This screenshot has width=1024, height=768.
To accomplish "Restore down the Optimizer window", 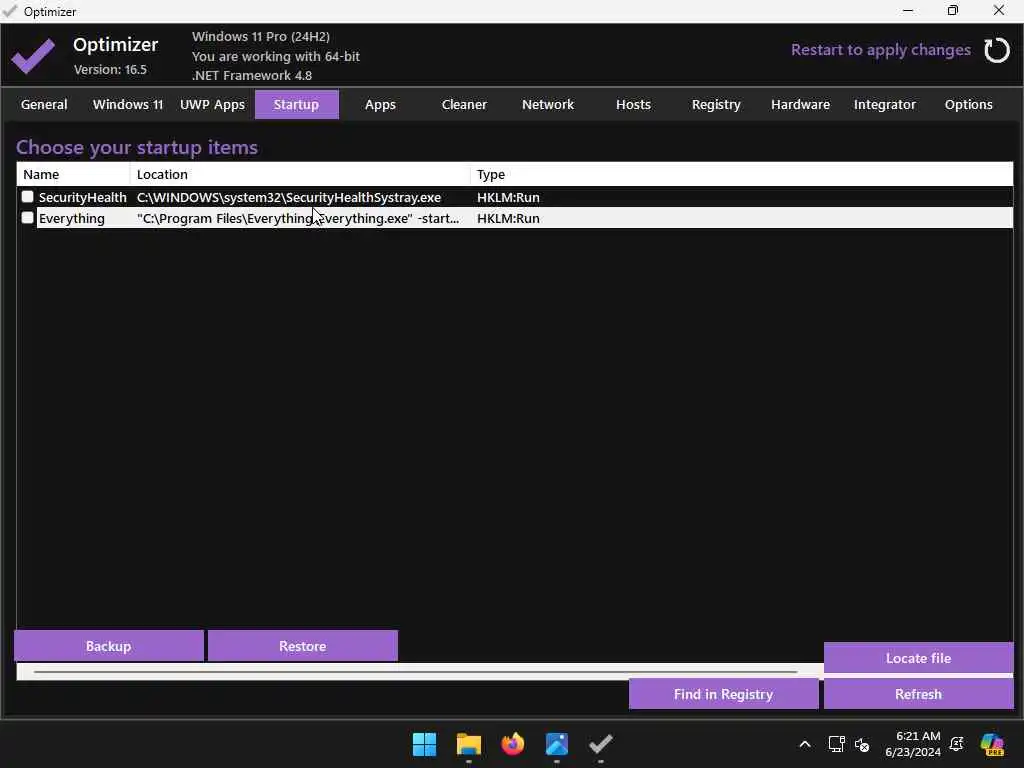I will point(953,11).
